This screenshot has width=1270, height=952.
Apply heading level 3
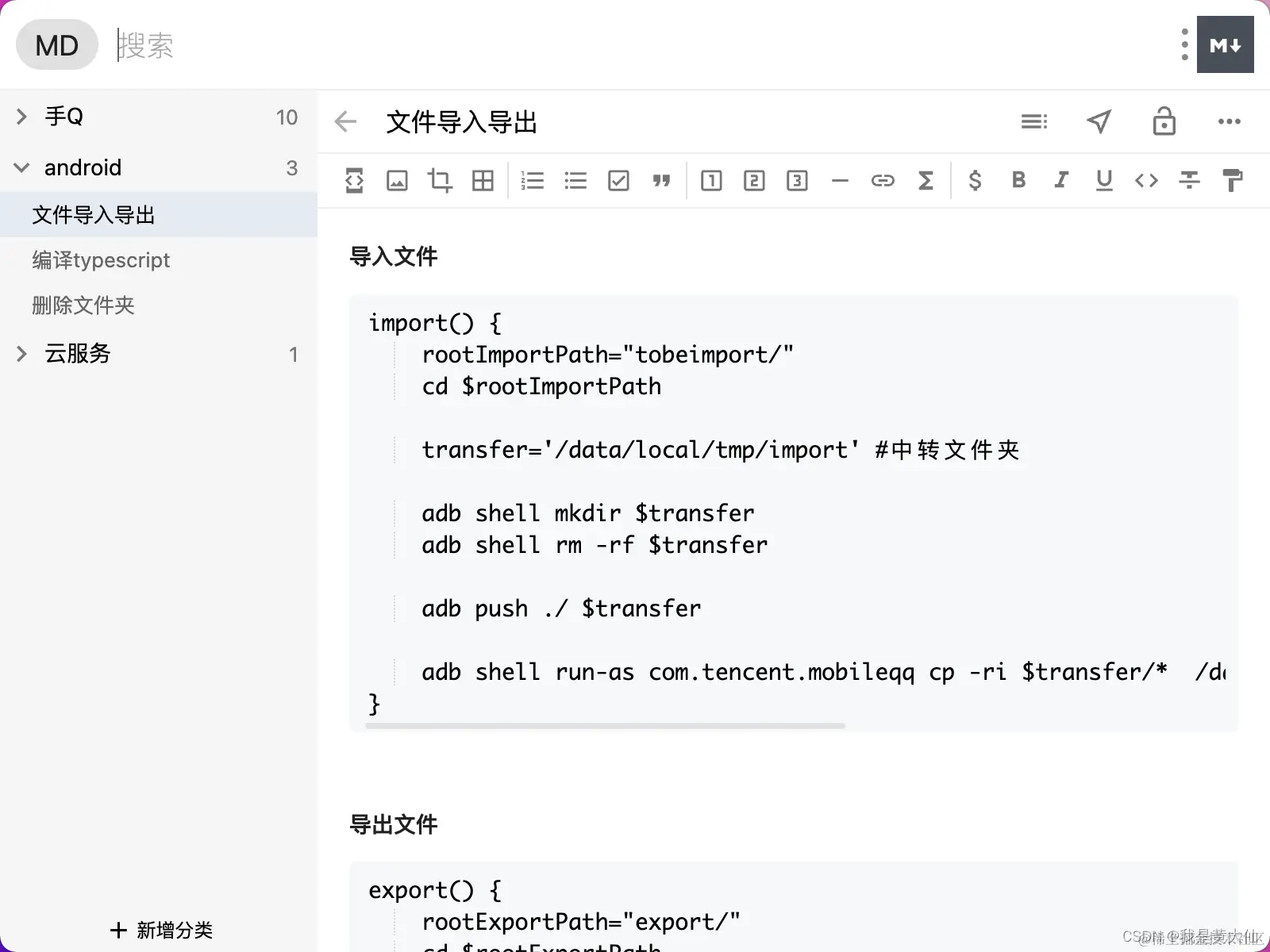pos(797,181)
